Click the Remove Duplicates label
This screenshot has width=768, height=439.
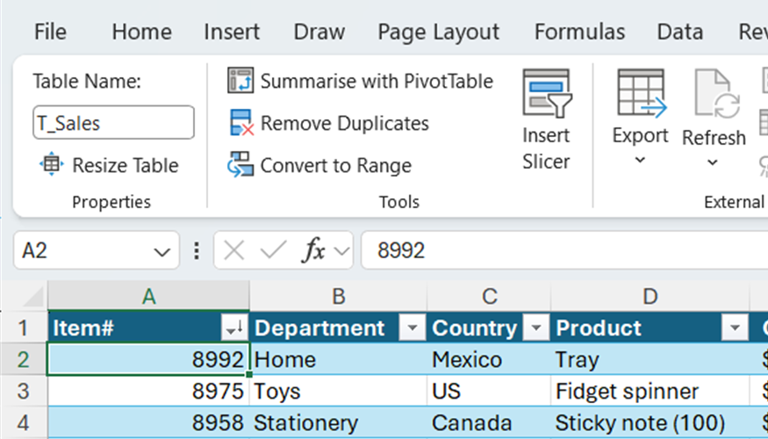(x=344, y=123)
